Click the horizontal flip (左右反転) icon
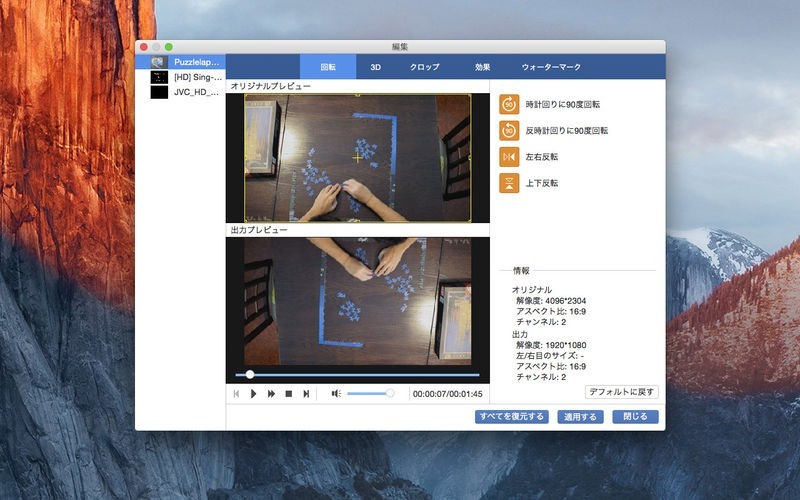Screen dimensions: 800x500 [510, 157]
